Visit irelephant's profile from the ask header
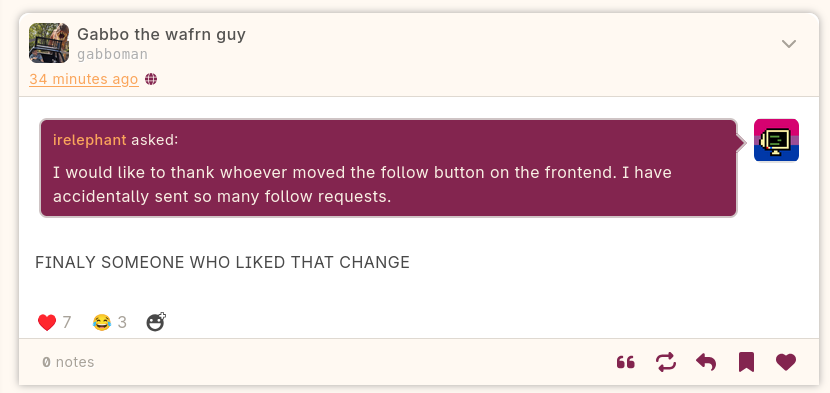 (89, 140)
